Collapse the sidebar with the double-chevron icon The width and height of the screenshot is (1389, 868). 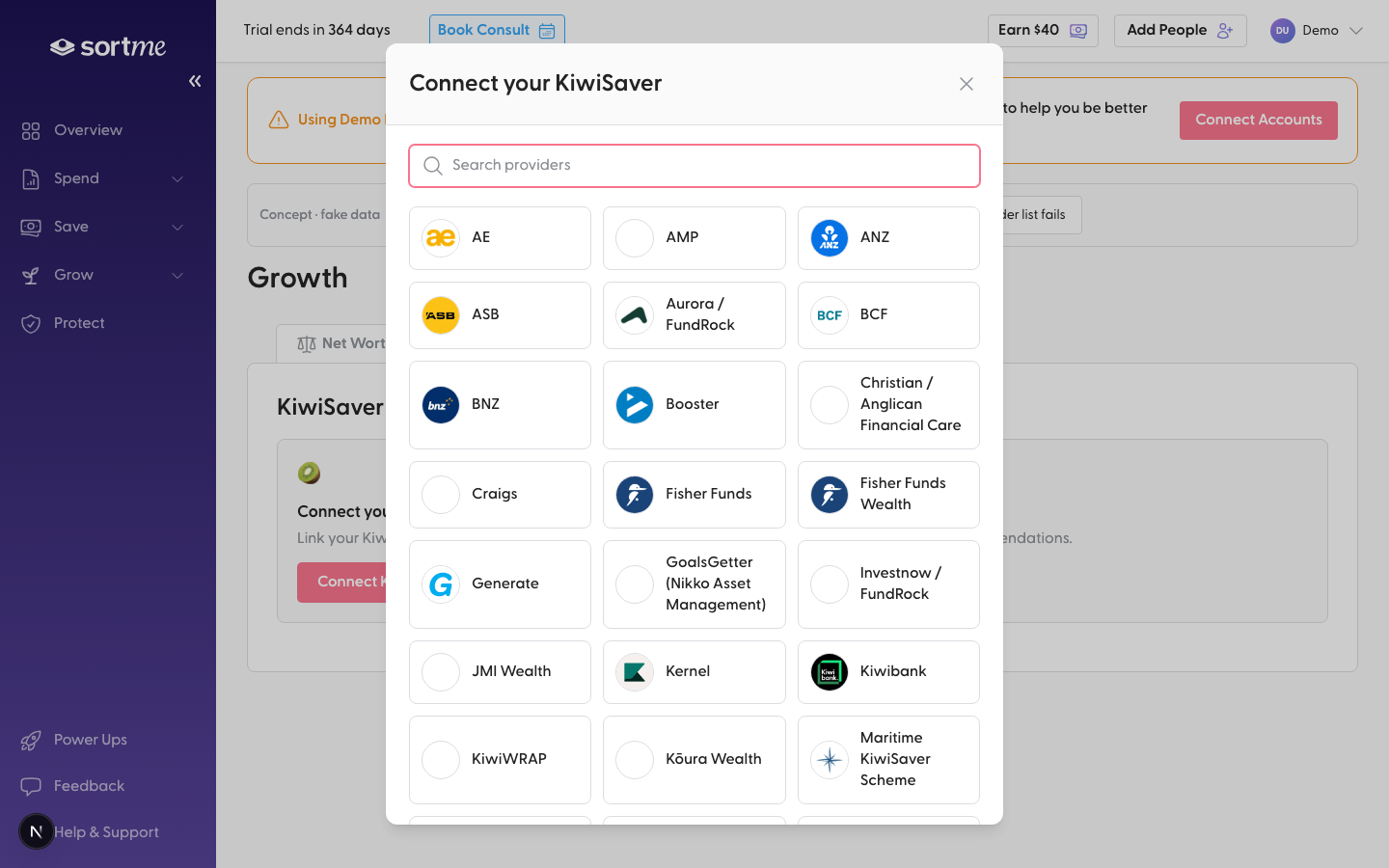tap(195, 81)
